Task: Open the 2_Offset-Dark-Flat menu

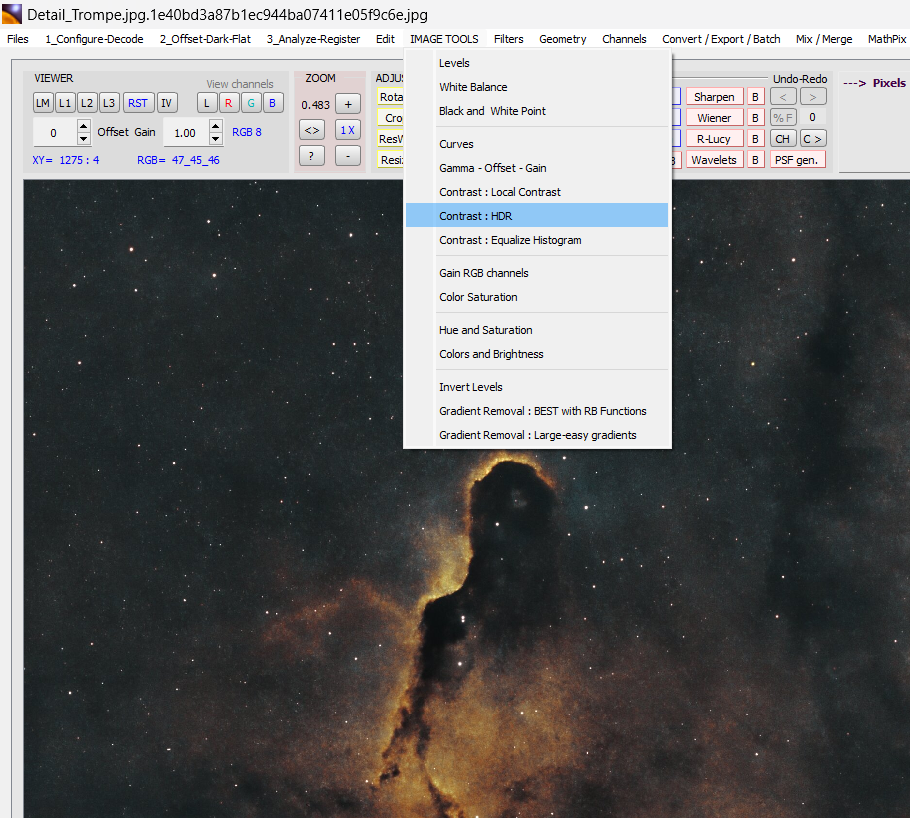Action: click(x=205, y=39)
